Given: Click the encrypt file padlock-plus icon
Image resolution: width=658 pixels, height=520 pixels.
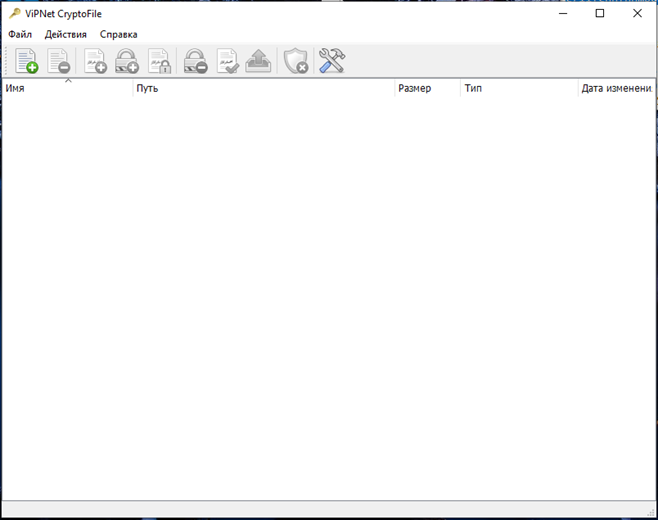Looking at the screenshot, I should click(x=127, y=61).
